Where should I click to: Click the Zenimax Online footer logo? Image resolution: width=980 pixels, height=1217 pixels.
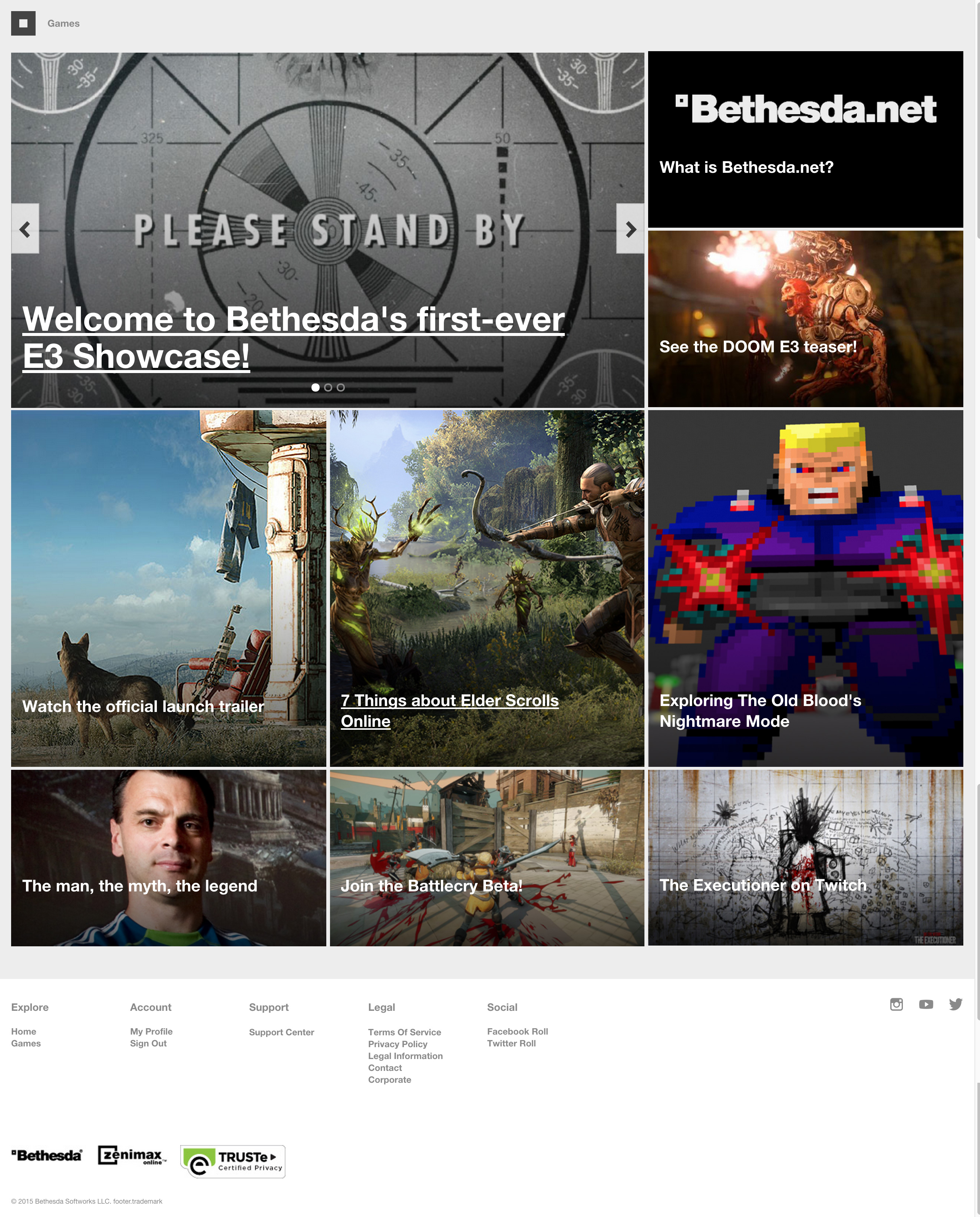click(132, 1155)
